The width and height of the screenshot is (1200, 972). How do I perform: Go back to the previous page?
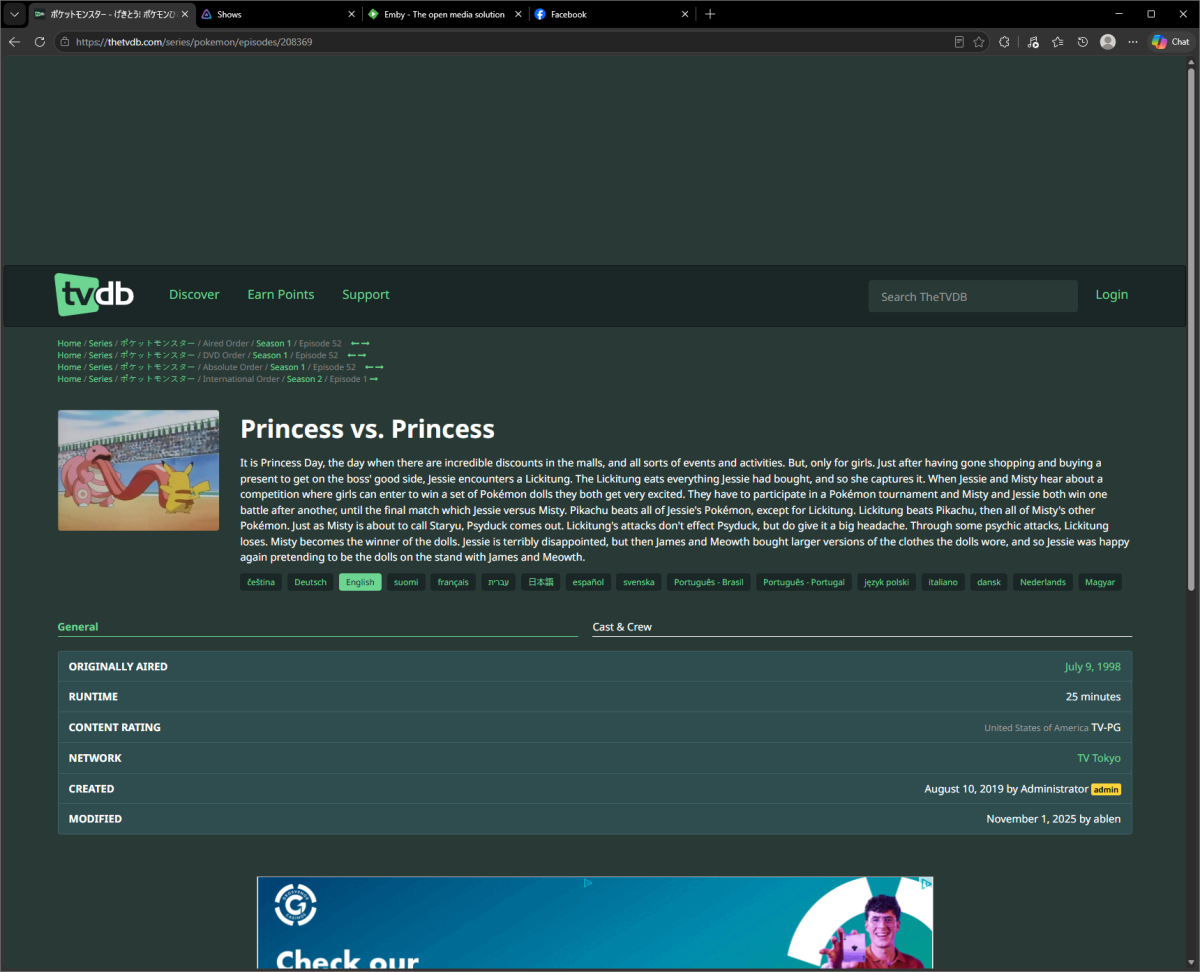coord(14,42)
